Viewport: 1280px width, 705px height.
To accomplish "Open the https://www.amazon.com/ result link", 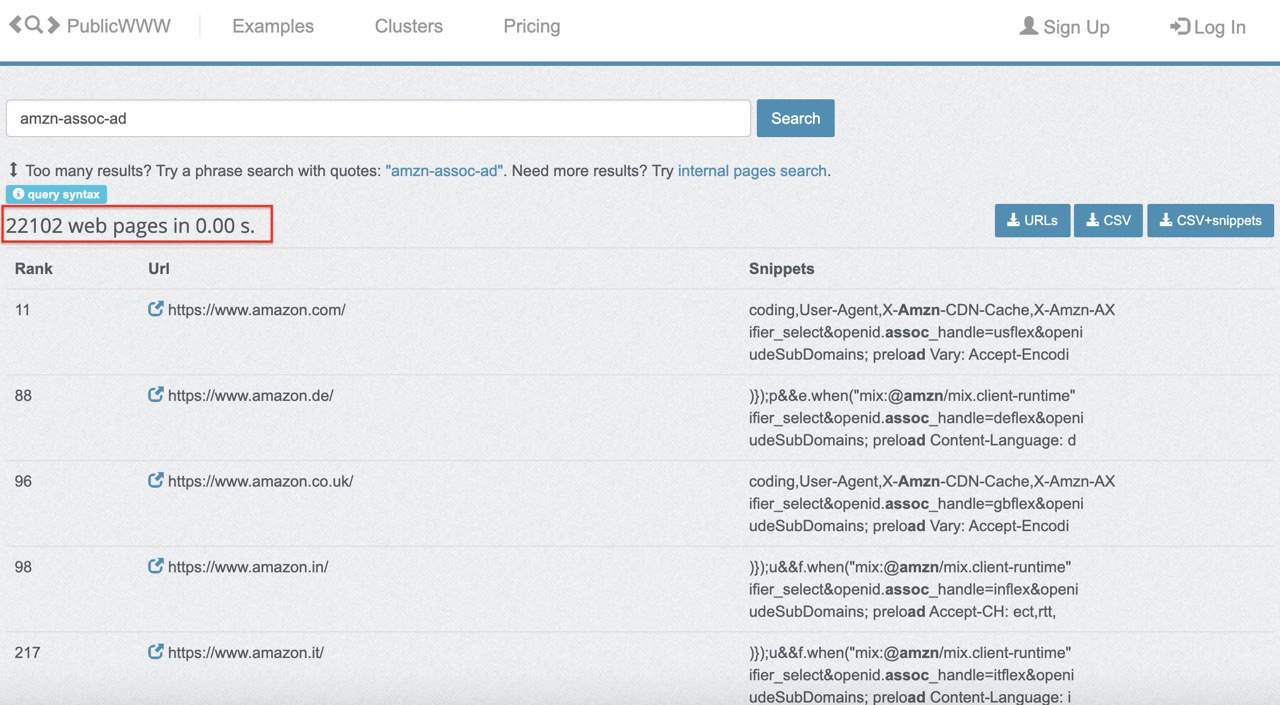I will 257,310.
